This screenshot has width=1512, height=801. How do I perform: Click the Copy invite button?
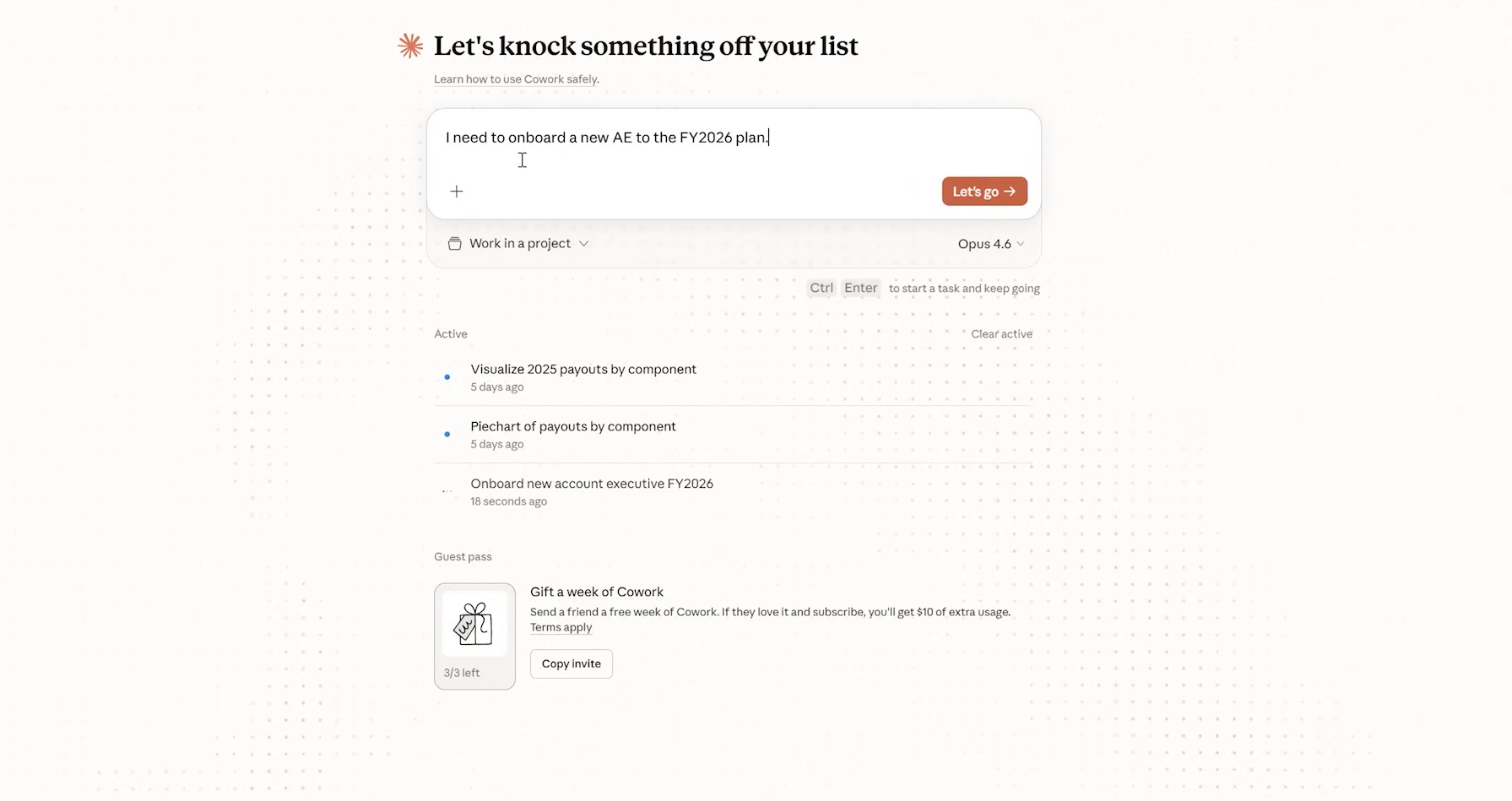[x=571, y=663]
